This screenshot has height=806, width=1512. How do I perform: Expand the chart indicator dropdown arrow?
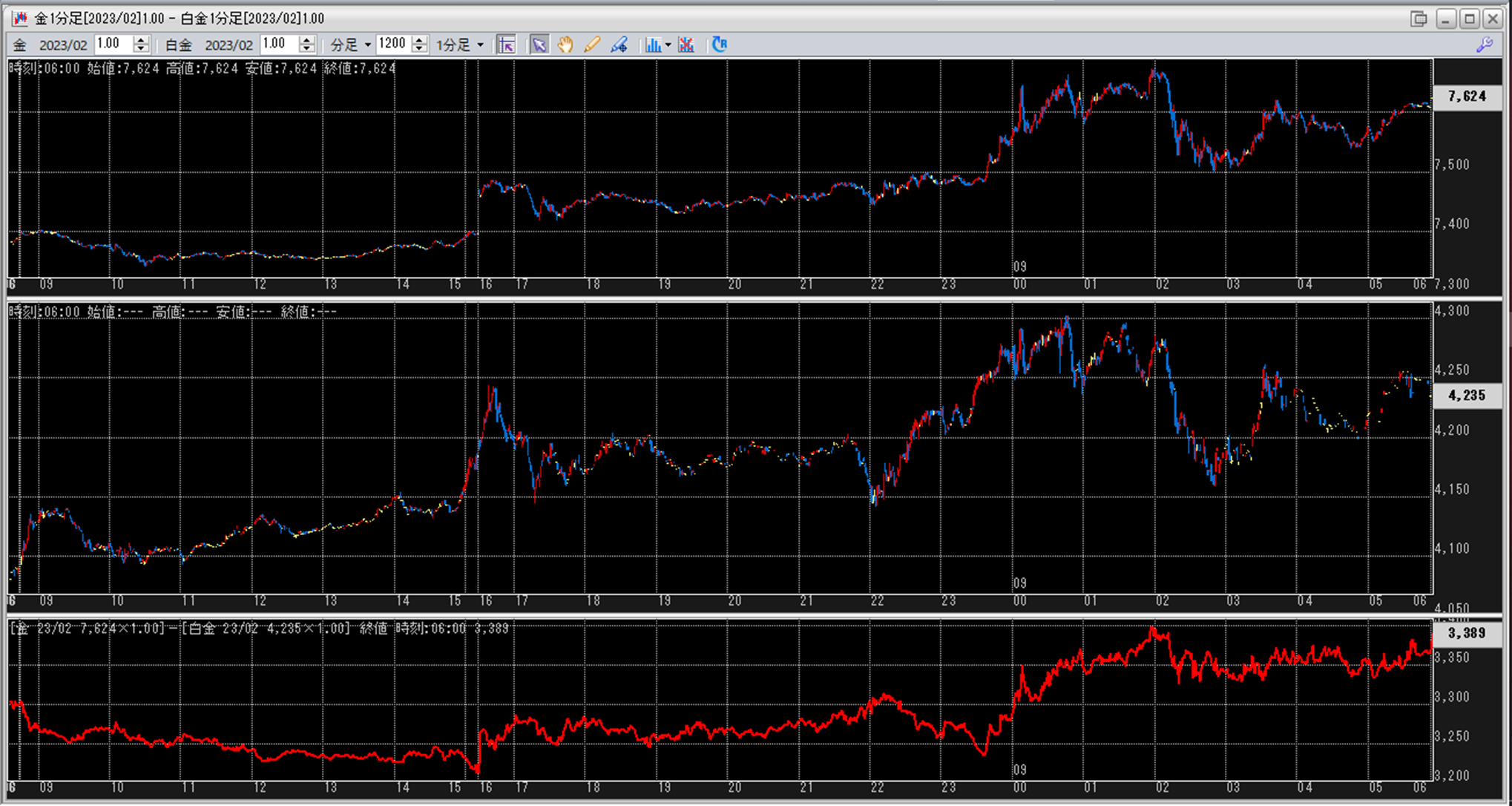point(668,45)
